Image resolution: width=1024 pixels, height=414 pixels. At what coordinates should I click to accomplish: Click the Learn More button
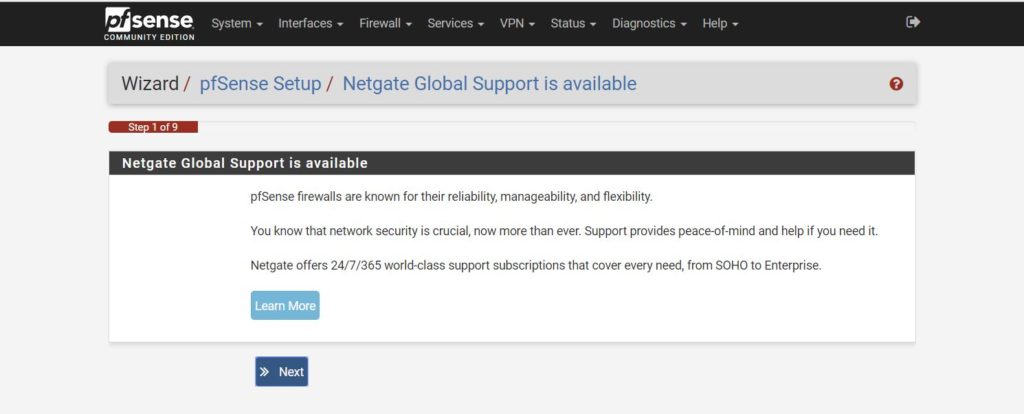click(x=285, y=306)
